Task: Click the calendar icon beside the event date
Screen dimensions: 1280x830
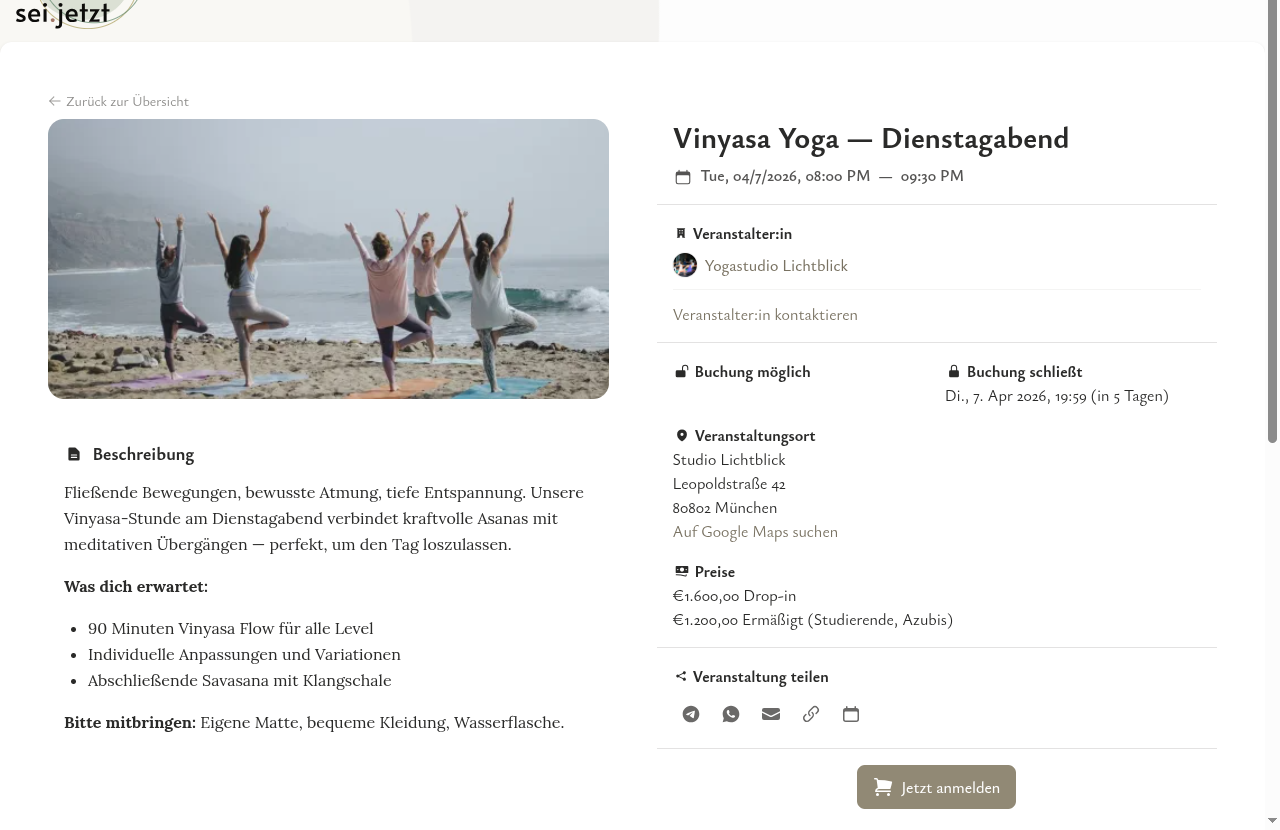Action: pyautogui.click(x=682, y=176)
